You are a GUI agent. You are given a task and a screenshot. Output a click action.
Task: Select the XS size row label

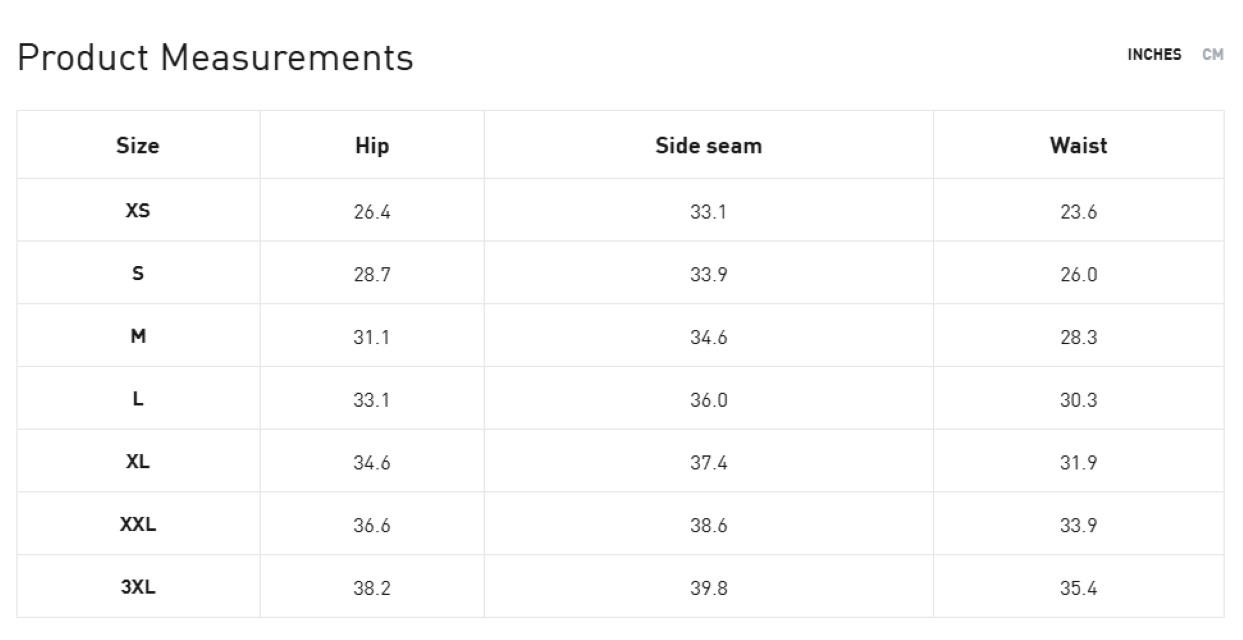pyautogui.click(x=138, y=211)
